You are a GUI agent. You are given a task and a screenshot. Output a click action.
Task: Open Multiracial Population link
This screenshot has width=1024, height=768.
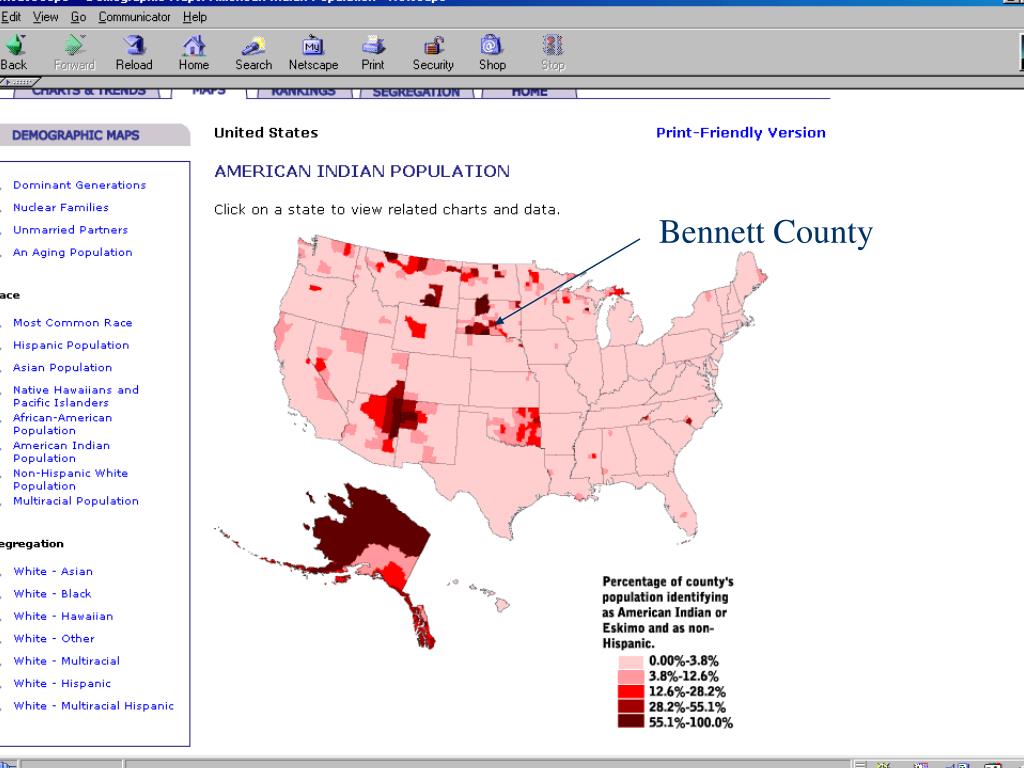pos(76,501)
